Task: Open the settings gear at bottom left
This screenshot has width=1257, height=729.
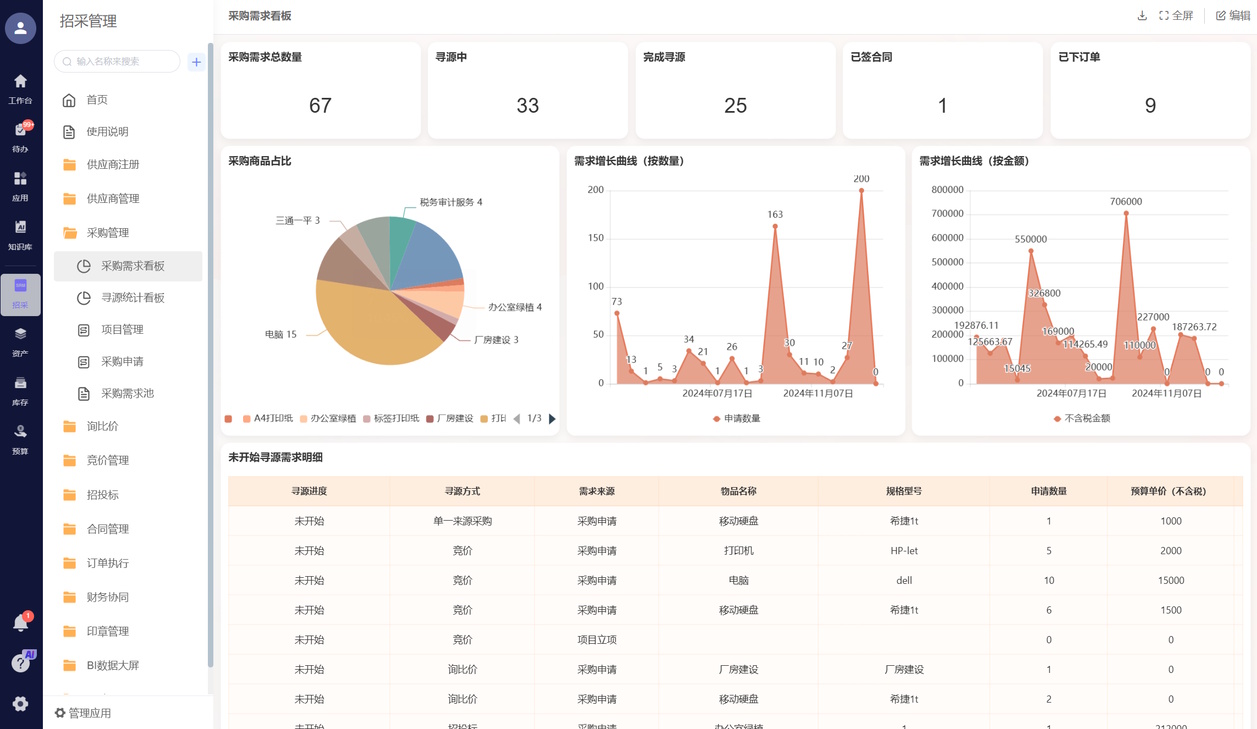Action: (x=20, y=704)
